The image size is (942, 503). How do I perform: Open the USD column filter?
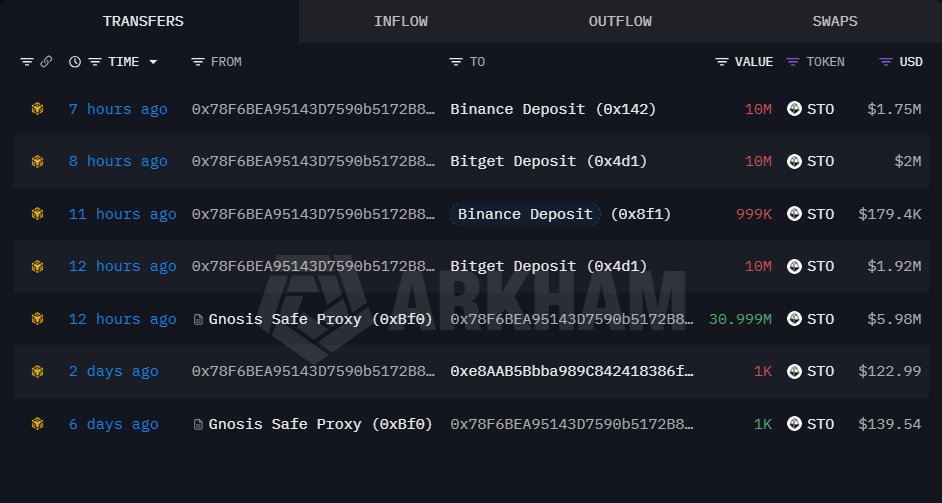click(x=885, y=62)
